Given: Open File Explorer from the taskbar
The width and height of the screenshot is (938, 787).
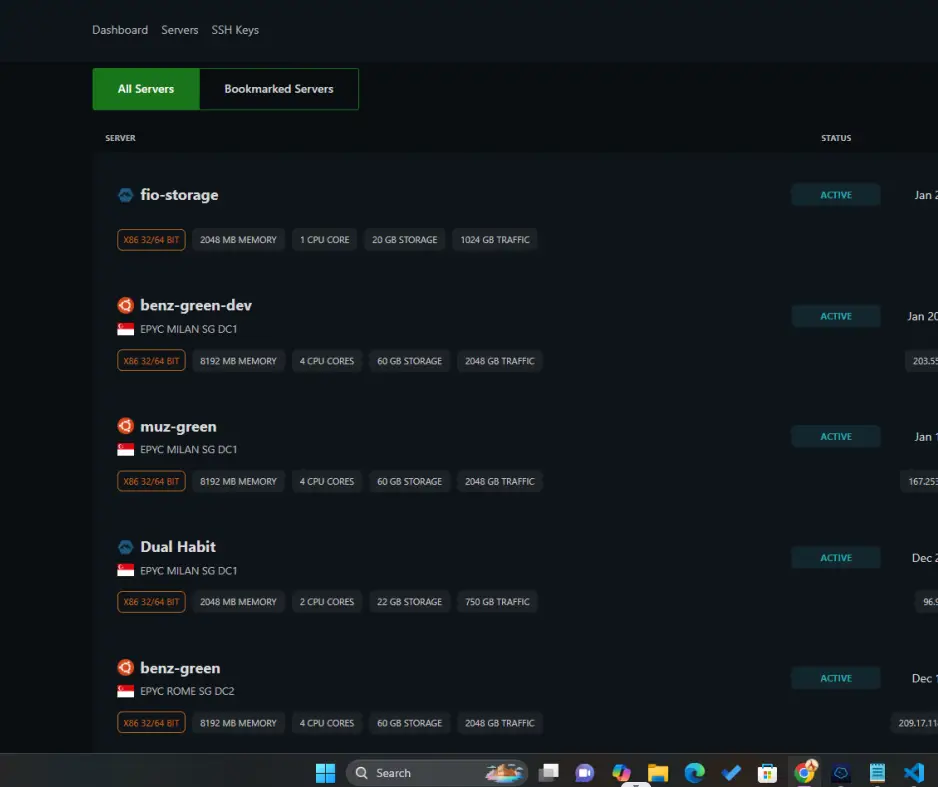Looking at the screenshot, I should click(x=657, y=773).
